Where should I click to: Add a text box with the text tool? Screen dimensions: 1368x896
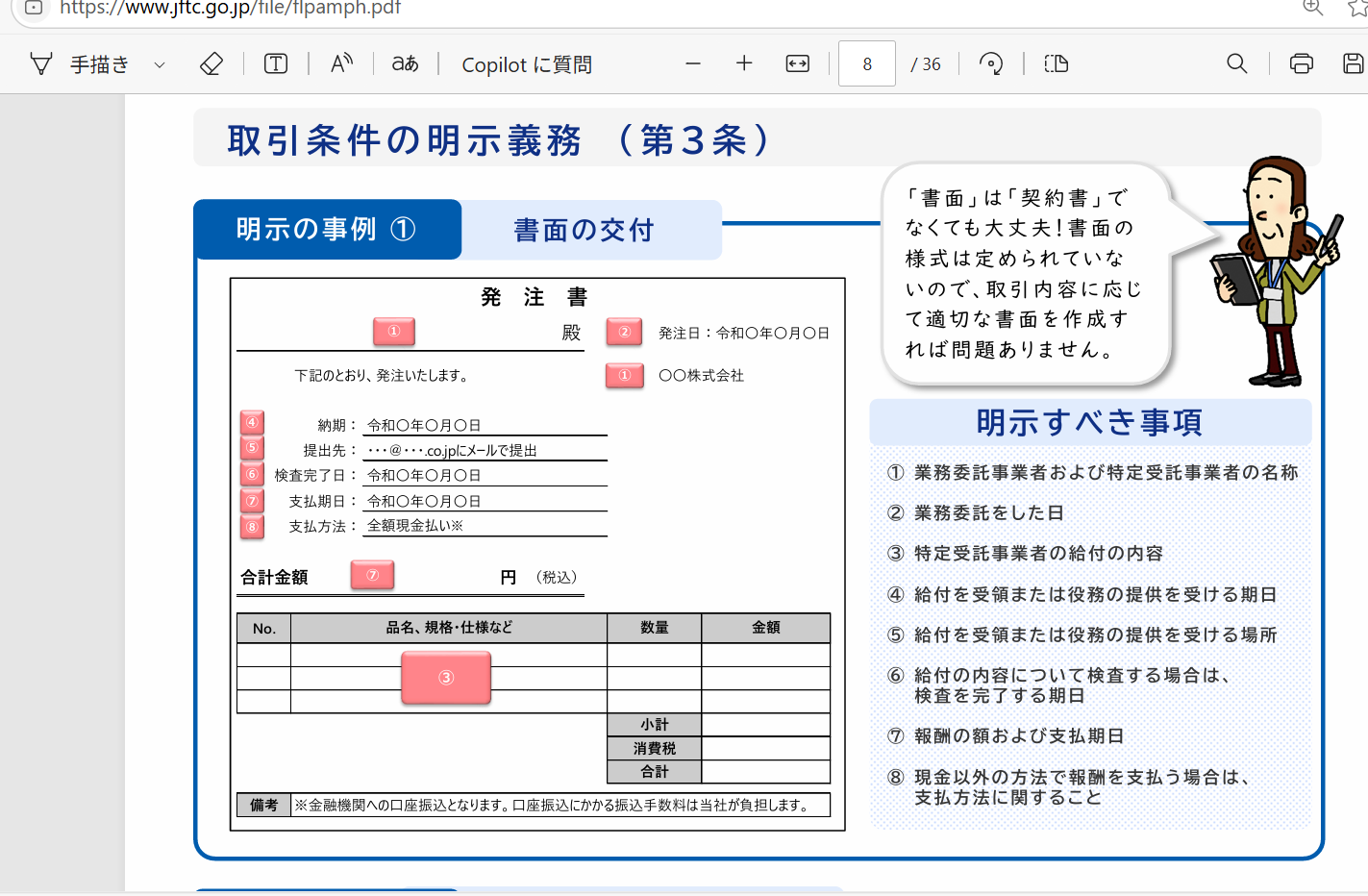[276, 64]
